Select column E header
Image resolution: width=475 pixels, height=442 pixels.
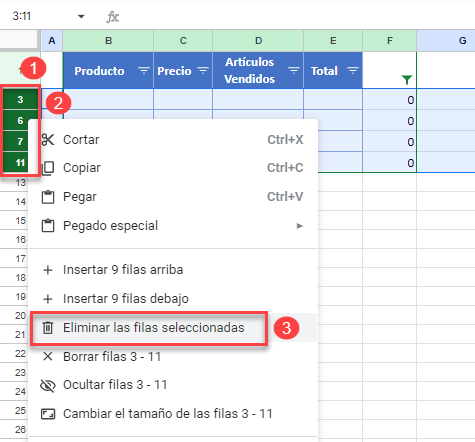(x=333, y=41)
